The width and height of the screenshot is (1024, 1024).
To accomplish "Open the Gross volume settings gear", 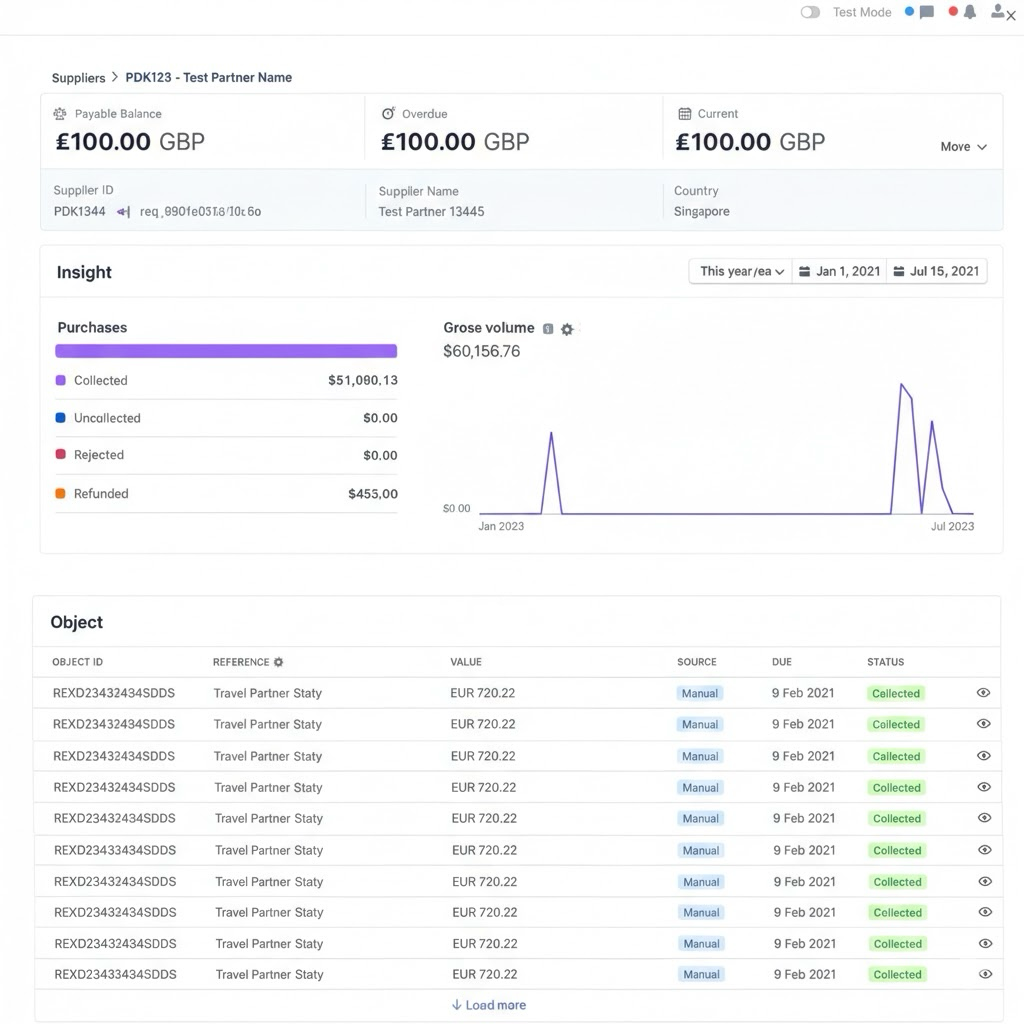I will [567, 329].
